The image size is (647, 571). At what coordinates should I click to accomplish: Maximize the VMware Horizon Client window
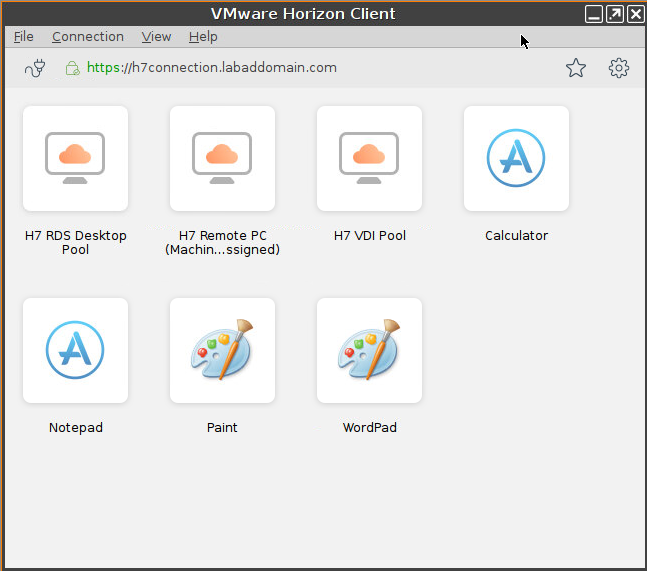pos(615,14)
